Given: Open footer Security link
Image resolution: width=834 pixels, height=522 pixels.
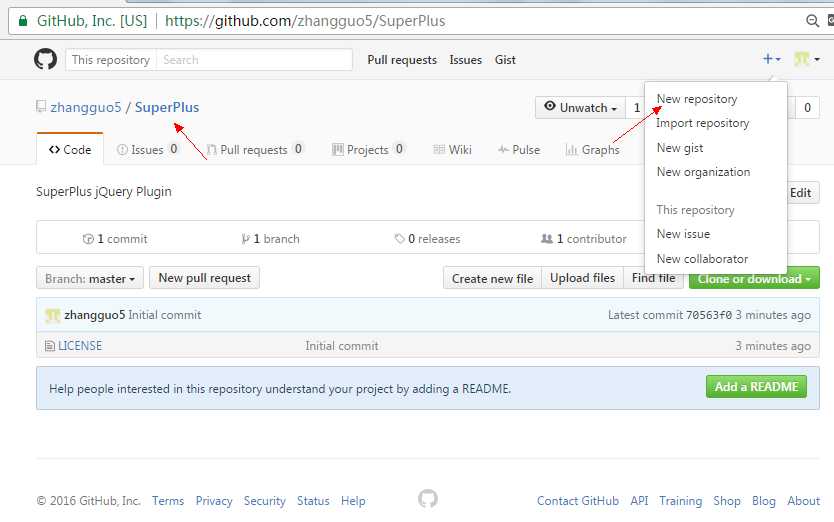Looking at the screenshot, I should pyautogui.click(x=264, y=501).
